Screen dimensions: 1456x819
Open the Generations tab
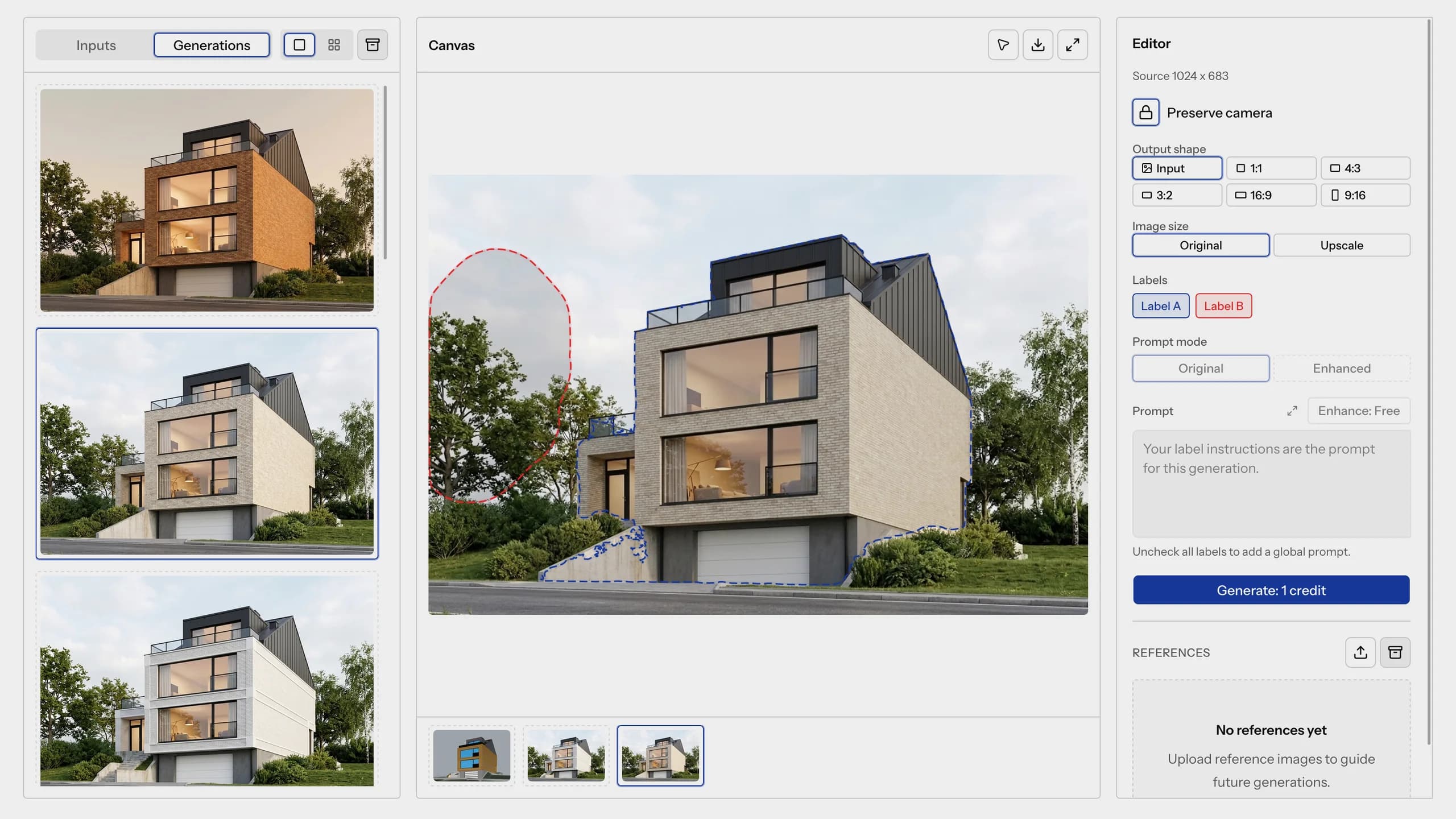click(212, 45)
